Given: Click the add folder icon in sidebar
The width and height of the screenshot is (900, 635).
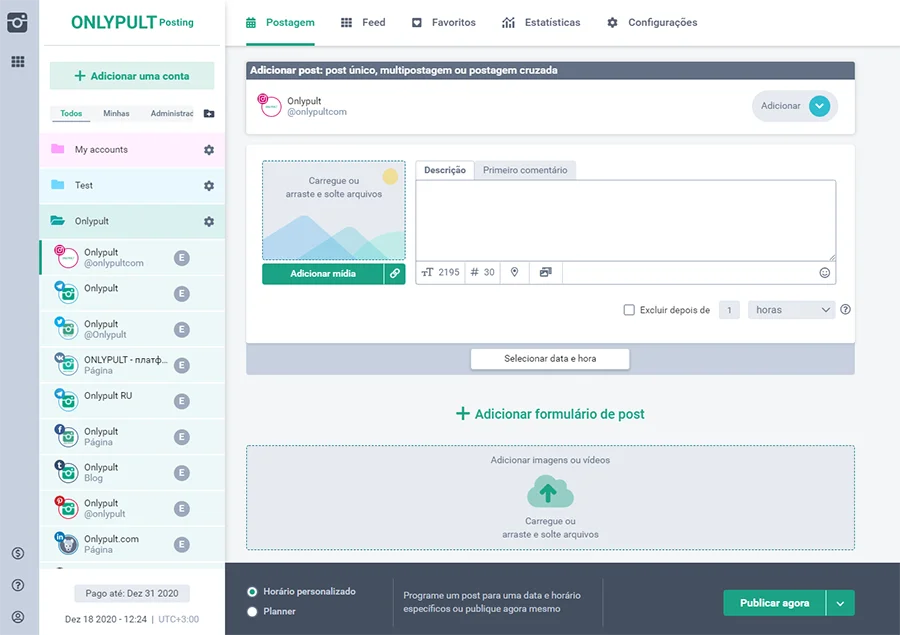Looking at the screenshot, I should 208,114.
